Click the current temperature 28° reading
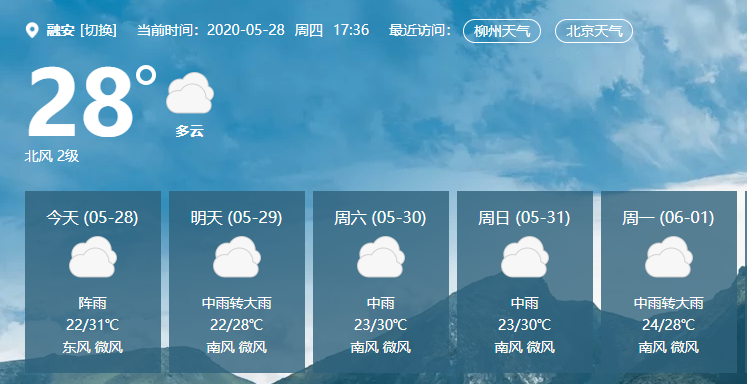 (x=91, y=102)
